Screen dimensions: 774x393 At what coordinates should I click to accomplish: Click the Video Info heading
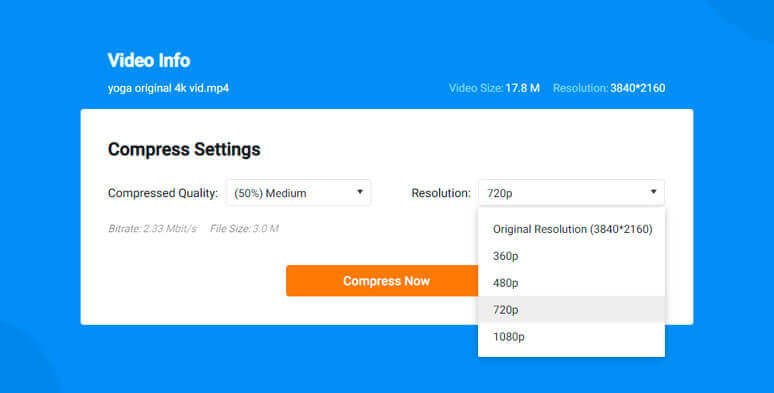(149, 60)
